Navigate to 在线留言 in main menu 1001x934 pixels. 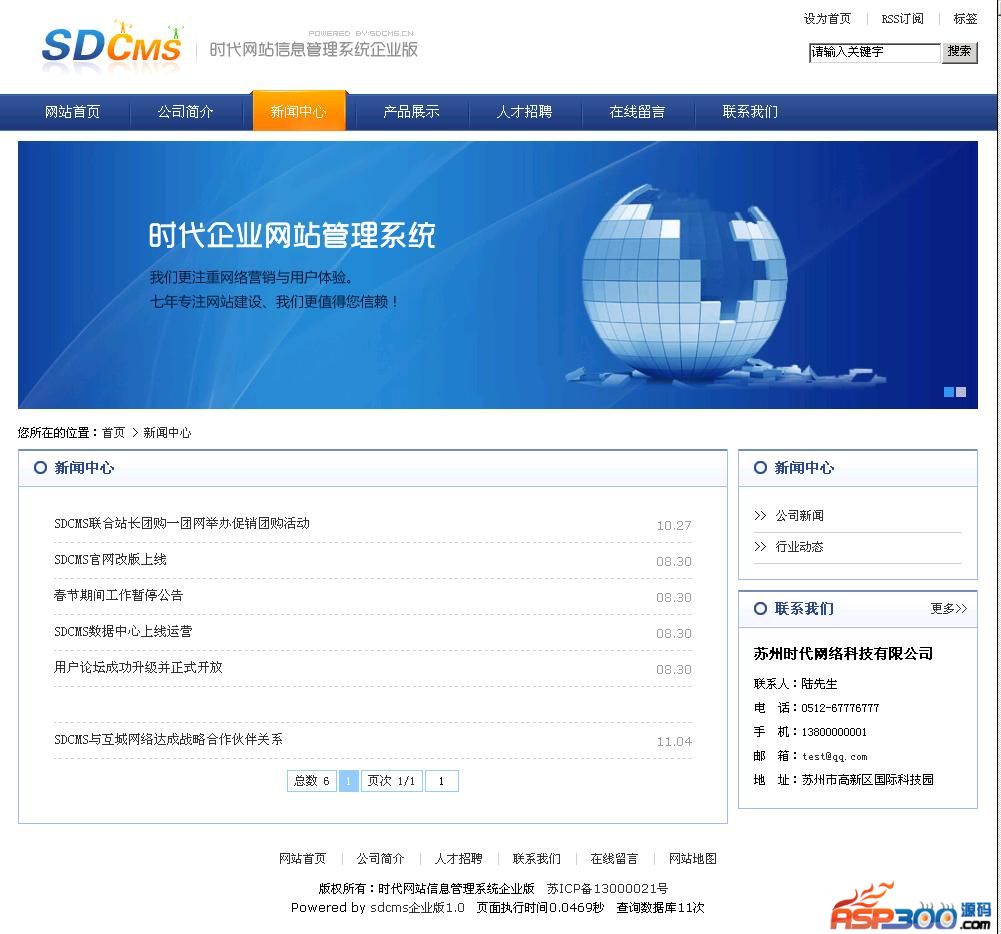click(637, 112)
